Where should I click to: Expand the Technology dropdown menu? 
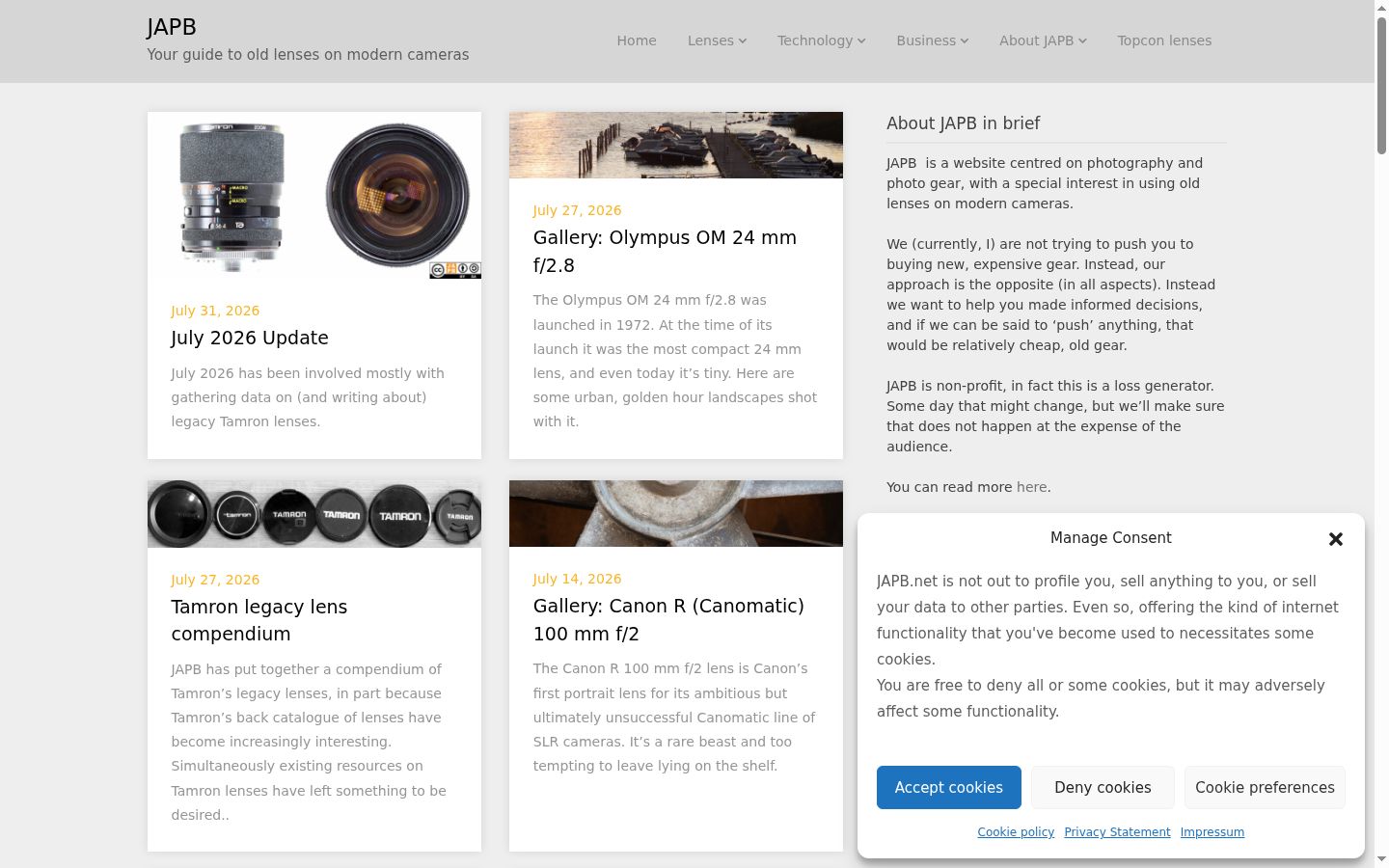point(822,41)
